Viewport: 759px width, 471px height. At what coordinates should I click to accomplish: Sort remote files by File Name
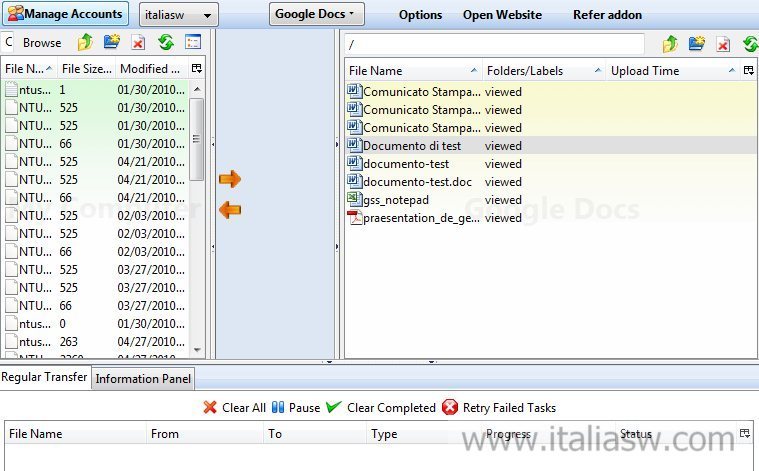pyautogui.click(x=414, y=71)
